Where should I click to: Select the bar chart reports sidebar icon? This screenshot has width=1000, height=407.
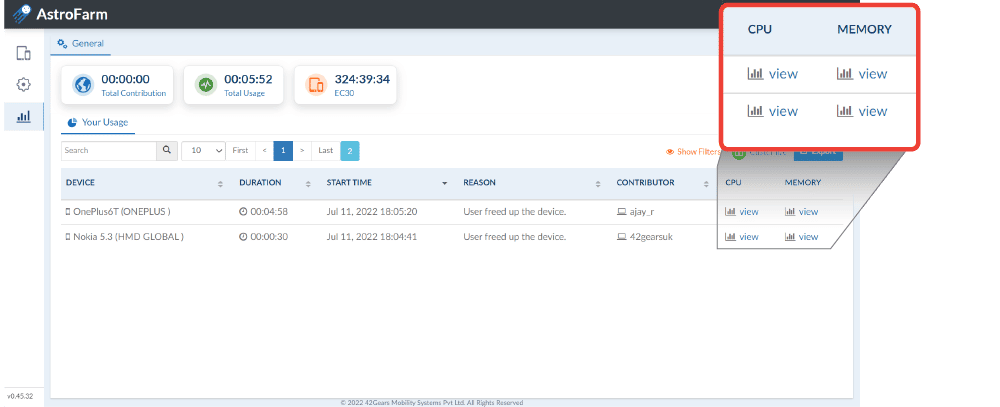23,116
